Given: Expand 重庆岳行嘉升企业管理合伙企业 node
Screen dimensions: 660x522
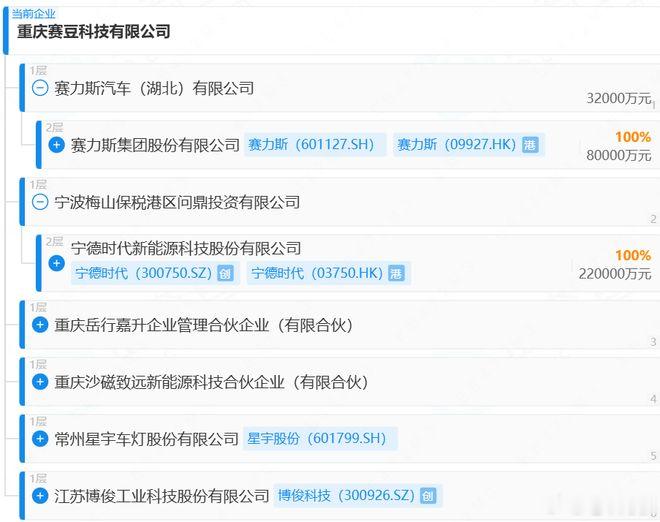Looking at the screenshot, I should point(40,325).
